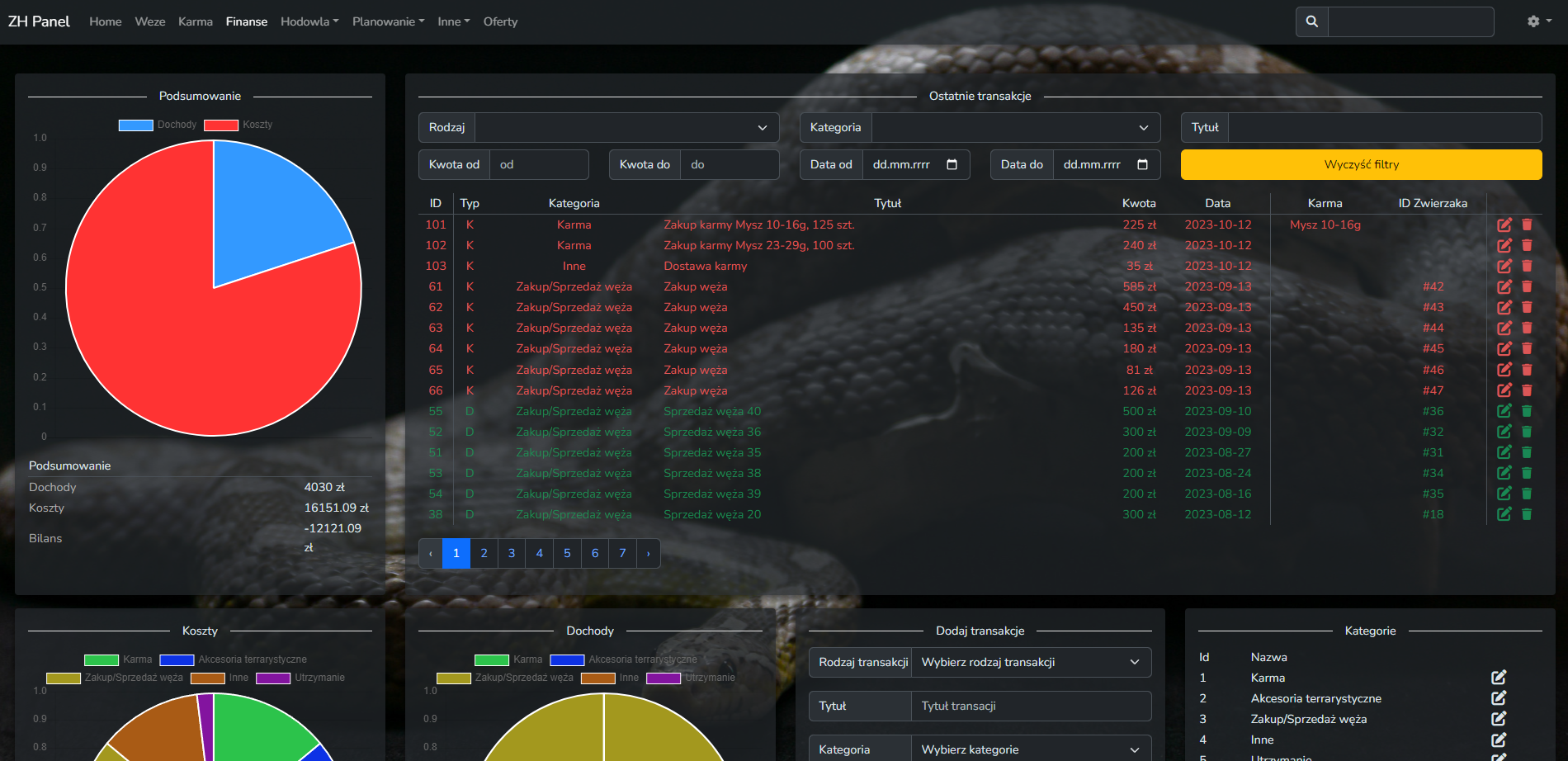The image size is (1568, 761).
Task: Edit transaction 101 with pencil icon
Action: [x=1504, y=225]
